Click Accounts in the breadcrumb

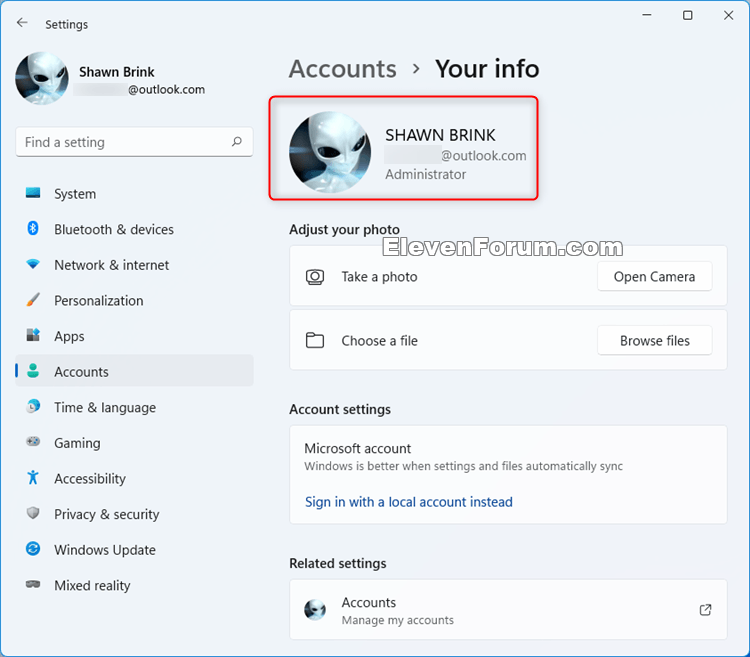342,69
